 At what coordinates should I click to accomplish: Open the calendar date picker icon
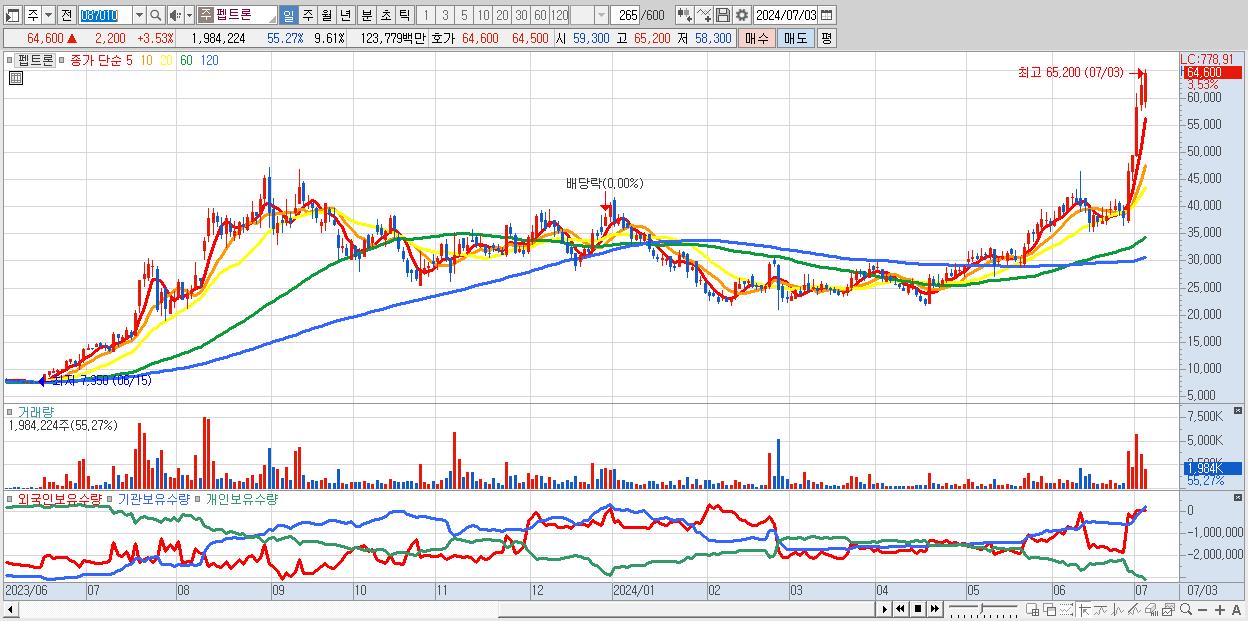click(x=827, y=15)
